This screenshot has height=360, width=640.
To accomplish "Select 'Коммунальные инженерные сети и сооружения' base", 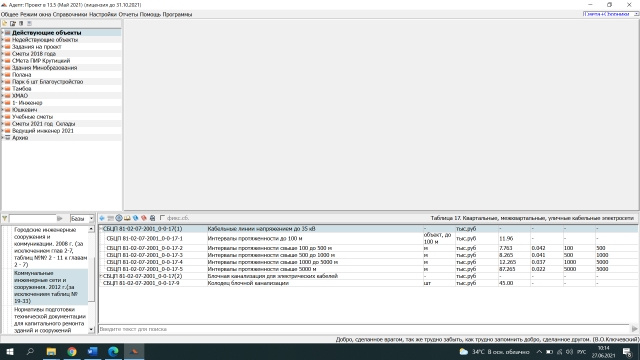I will (x=50, y=287).
